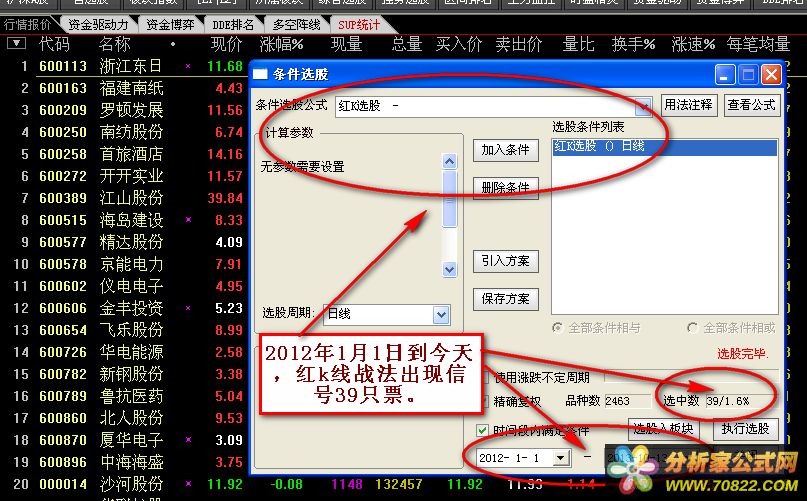Sort by 总量 column header

pos(407,44)
